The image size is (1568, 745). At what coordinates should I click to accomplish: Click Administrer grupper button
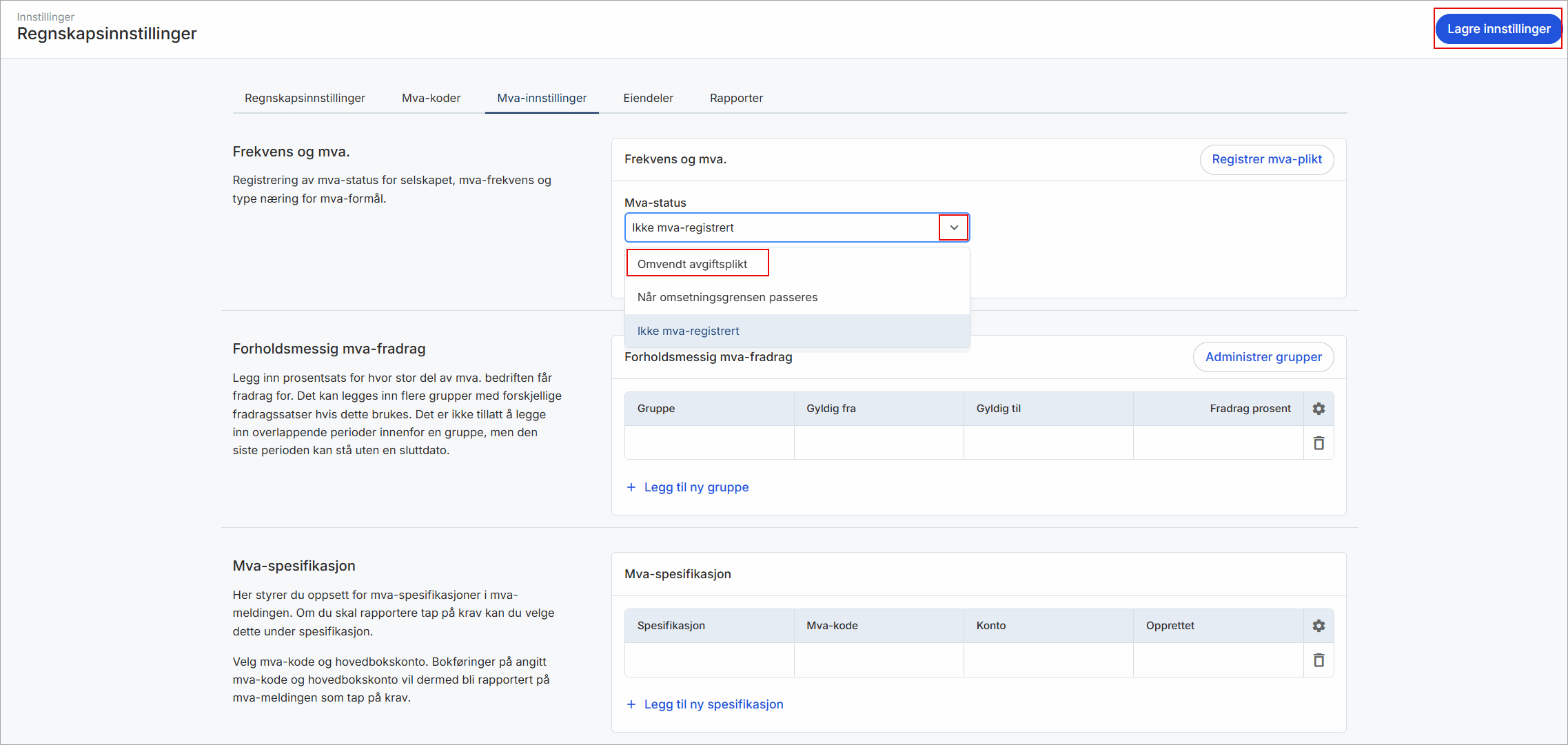[x=1263, y=357]
